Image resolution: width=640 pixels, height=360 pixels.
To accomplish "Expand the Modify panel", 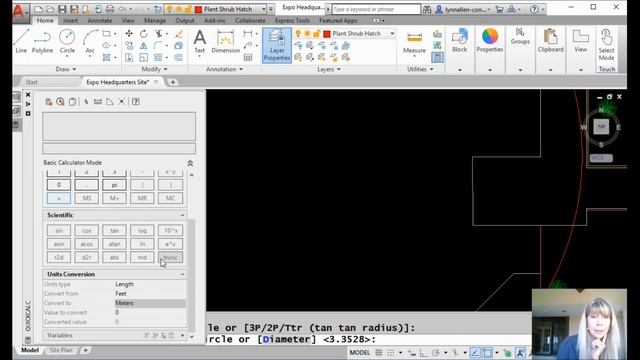I will click(x=154, y=69).
